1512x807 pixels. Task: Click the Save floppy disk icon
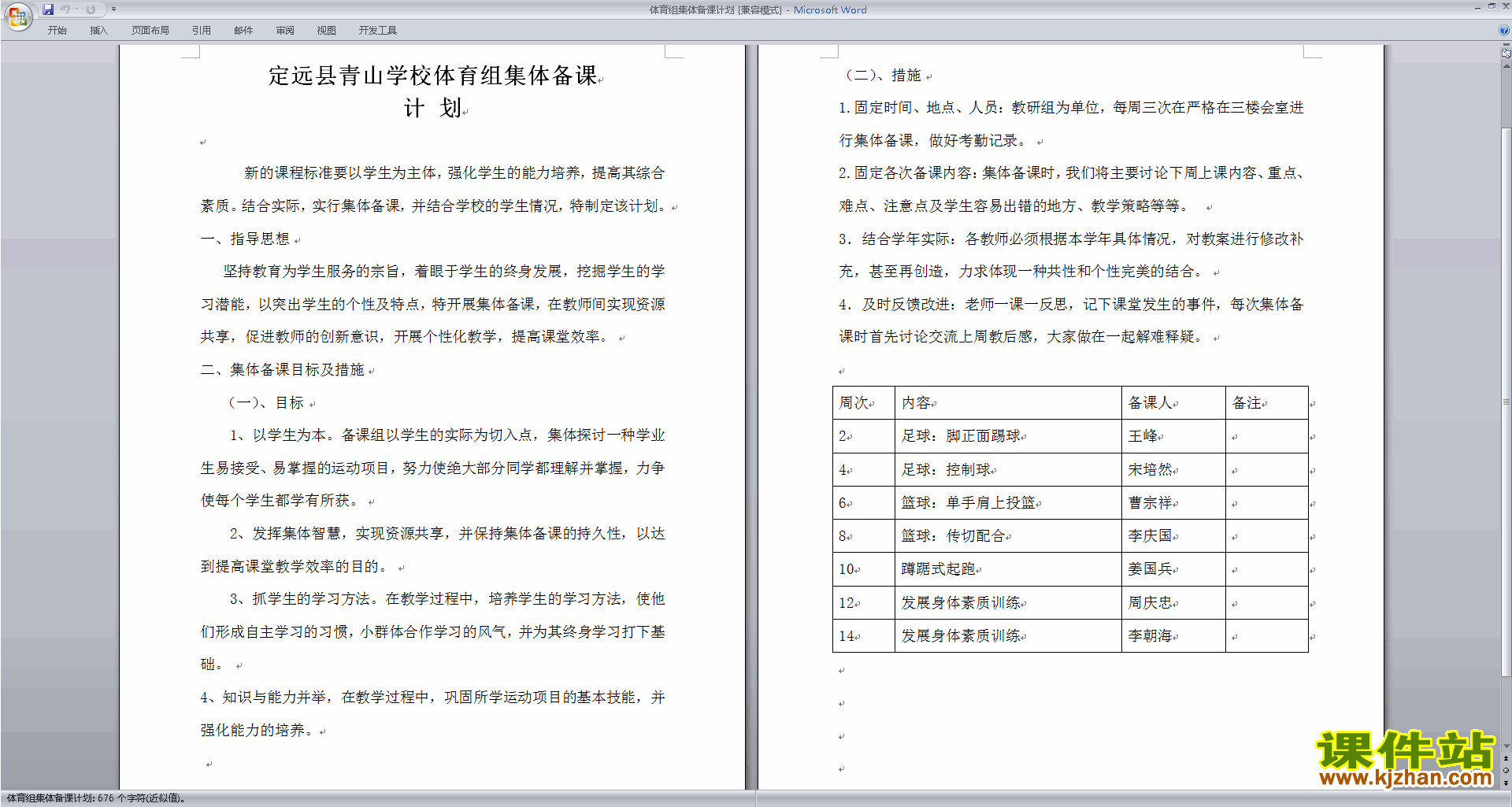(48, 9)
